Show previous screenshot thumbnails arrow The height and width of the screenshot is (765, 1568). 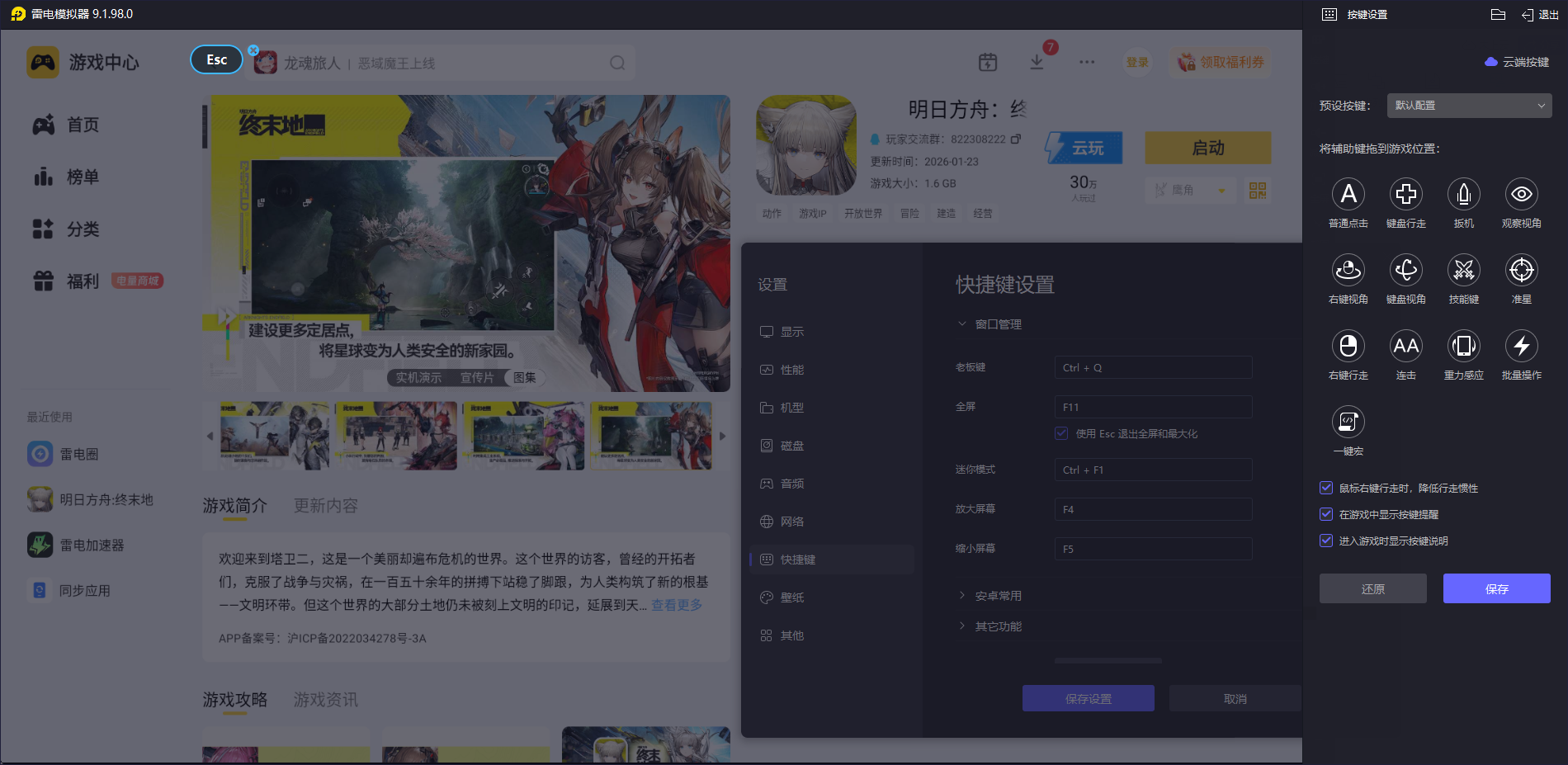tap(210, 436)
